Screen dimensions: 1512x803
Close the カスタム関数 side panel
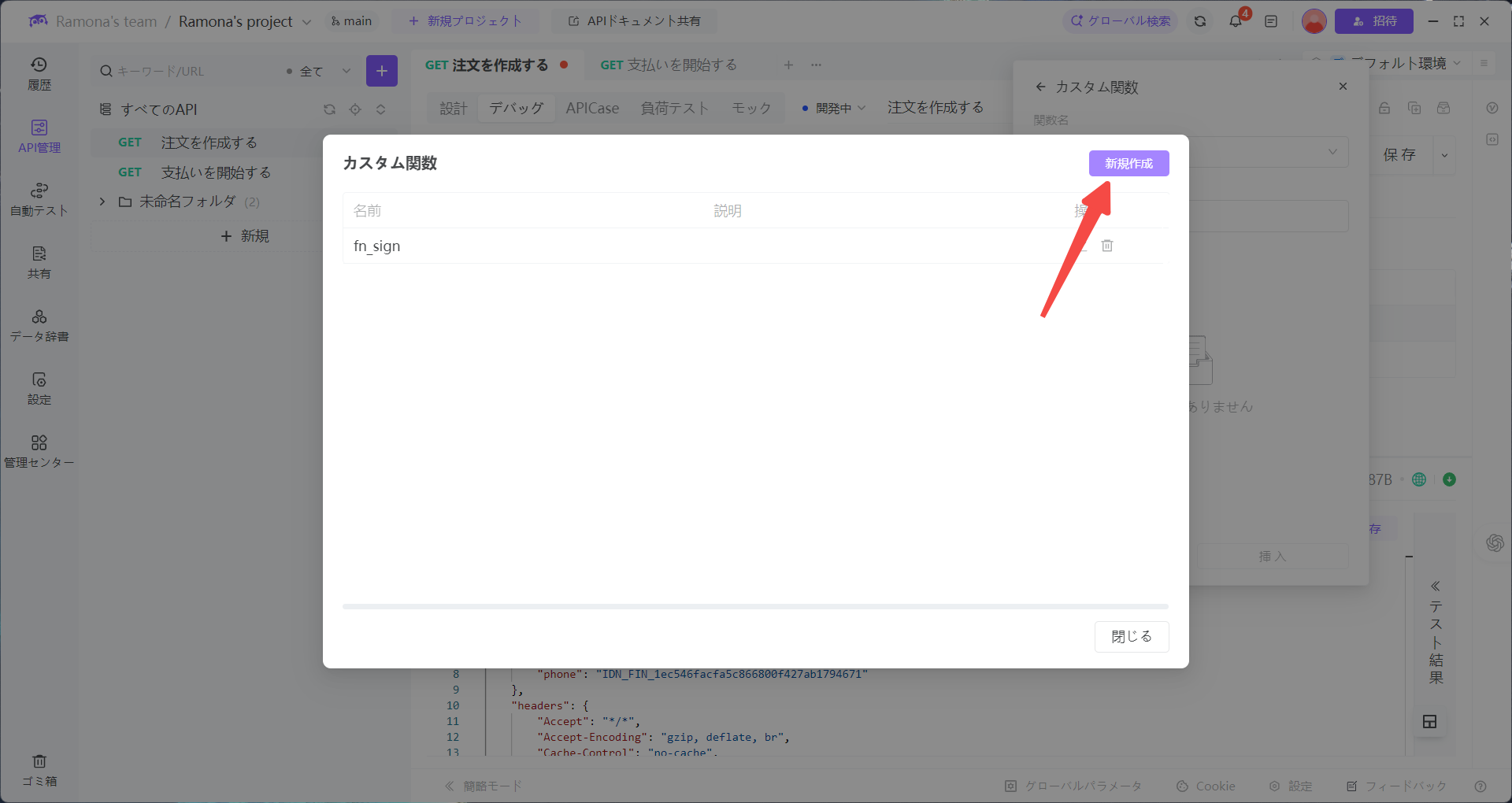(x=1343, y=87)
